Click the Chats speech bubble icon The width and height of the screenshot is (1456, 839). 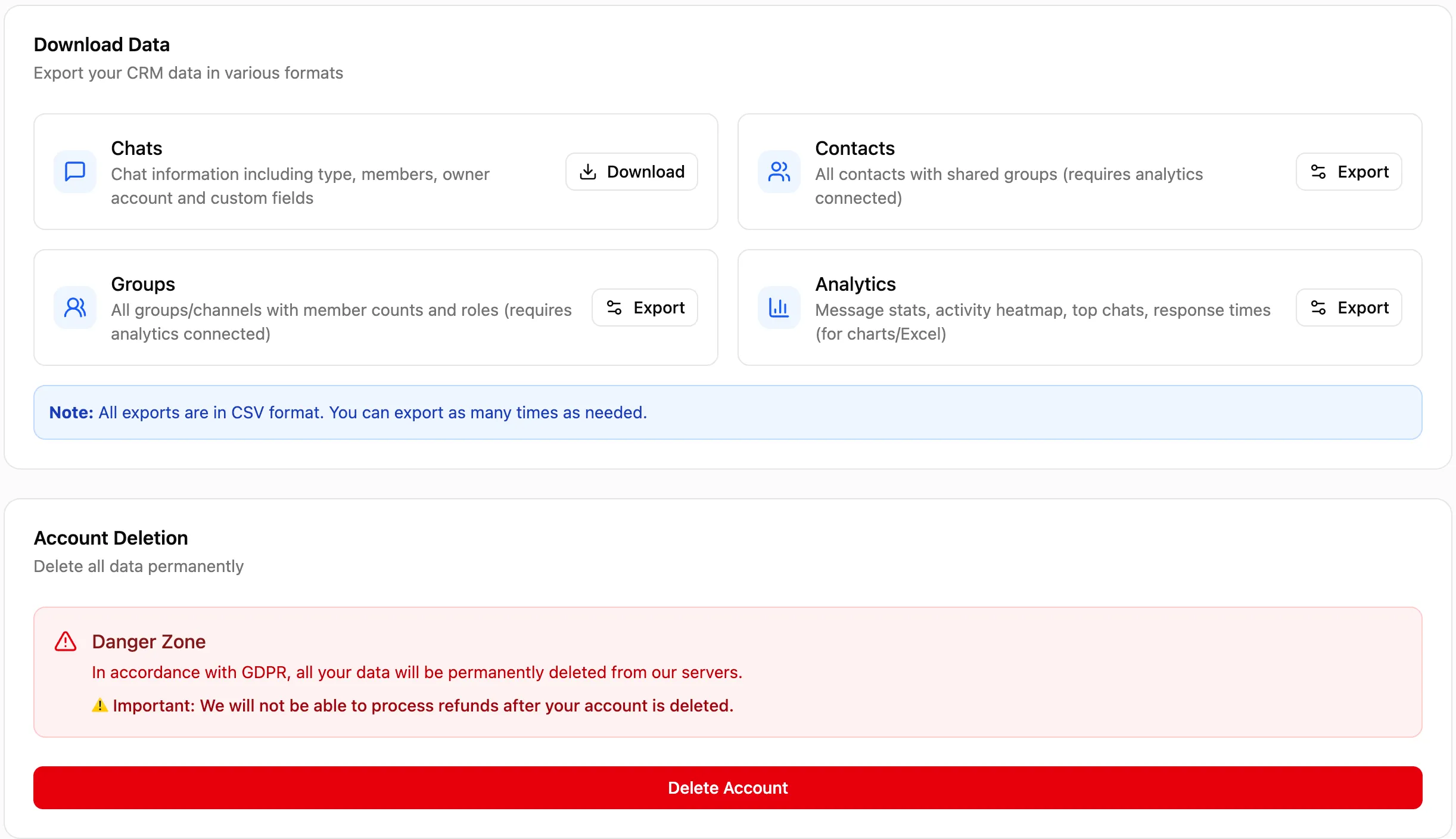tap(75, 172)
